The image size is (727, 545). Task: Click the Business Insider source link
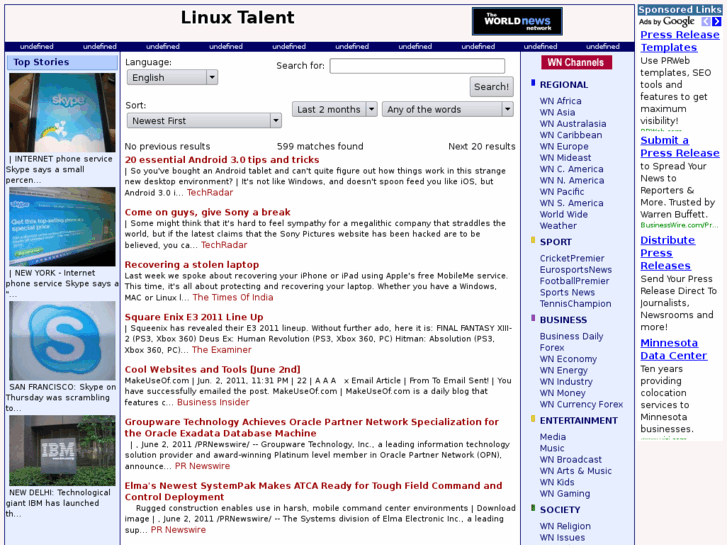click(213, 402)
